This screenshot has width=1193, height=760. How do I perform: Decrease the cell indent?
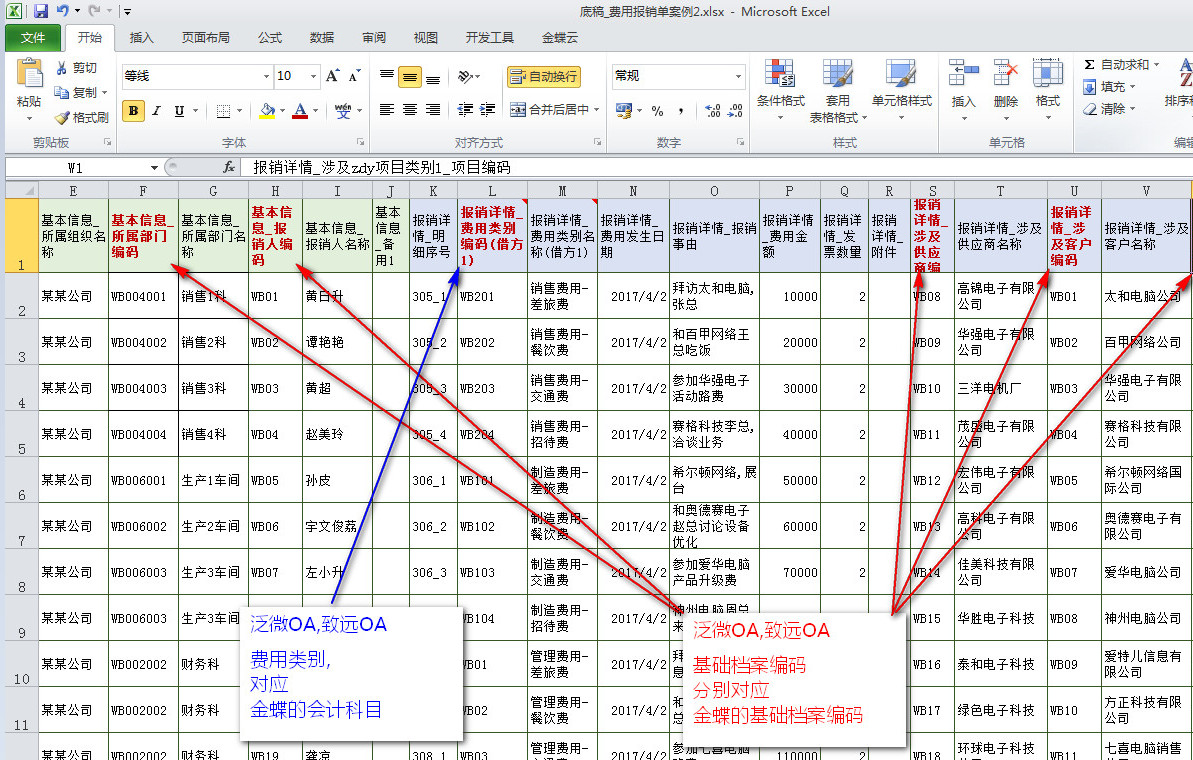click(465, 110)
